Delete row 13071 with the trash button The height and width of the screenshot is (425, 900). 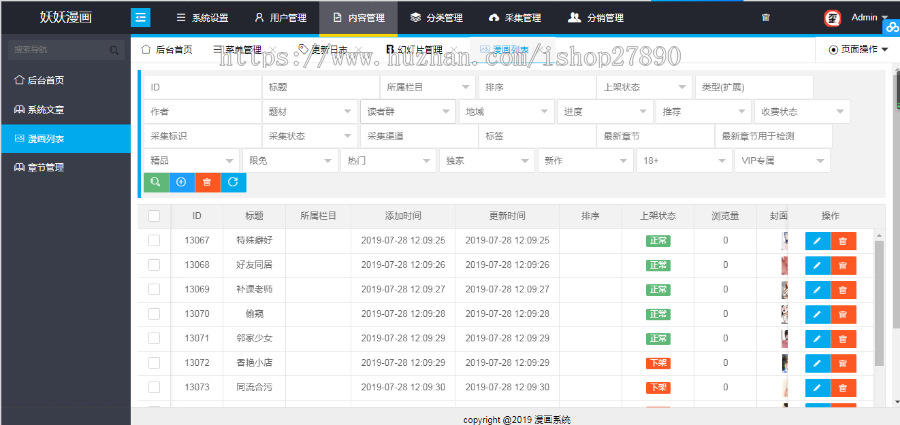tap(843, 339)
